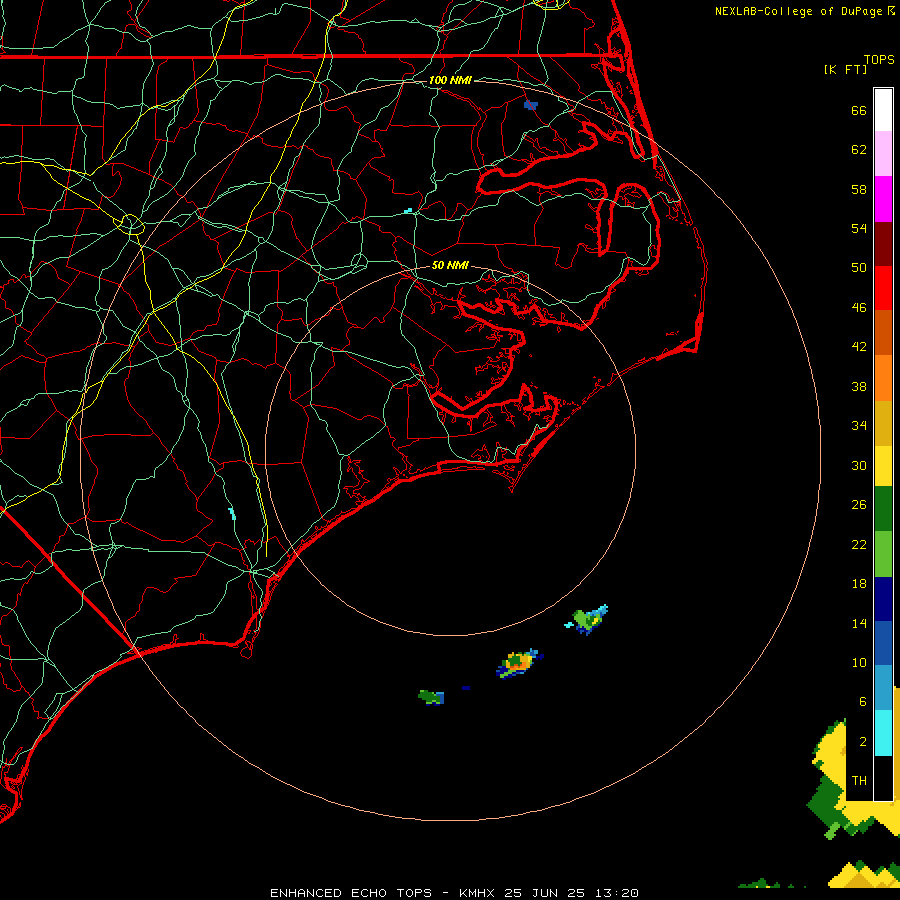Click the legend value 62
The image size is (900, 900).
click(859, 150)
